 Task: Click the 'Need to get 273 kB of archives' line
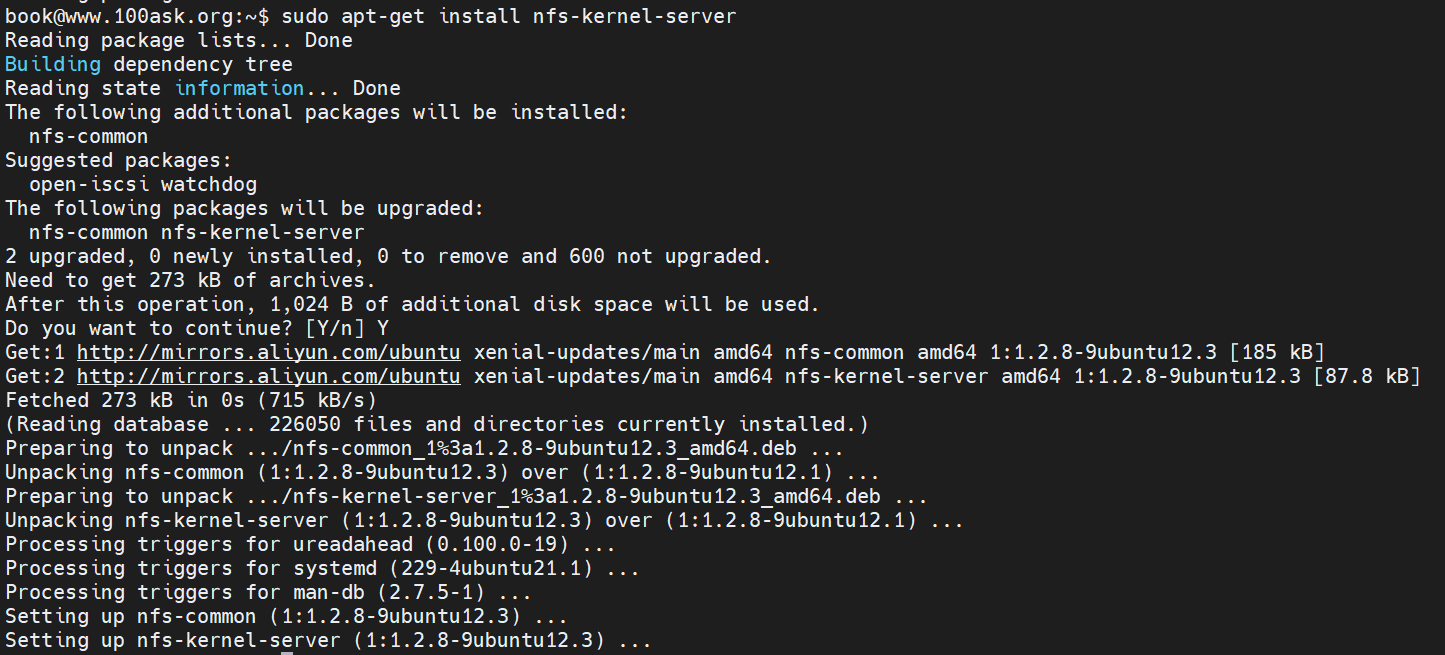coord(191,280)
